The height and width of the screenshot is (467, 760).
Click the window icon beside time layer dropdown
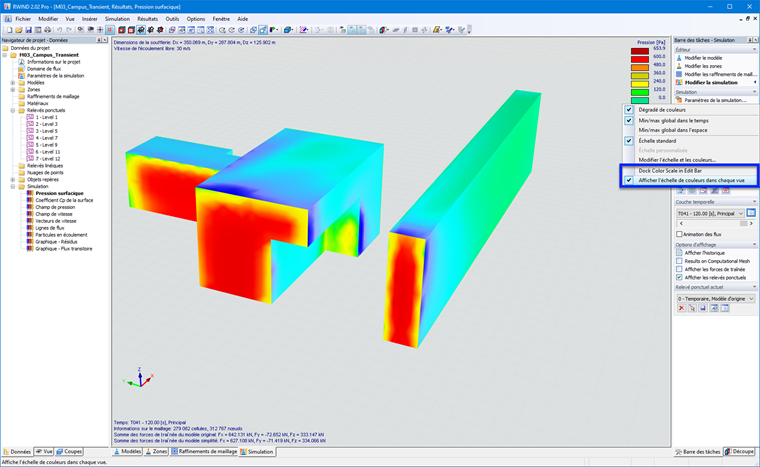coord(751,213)
